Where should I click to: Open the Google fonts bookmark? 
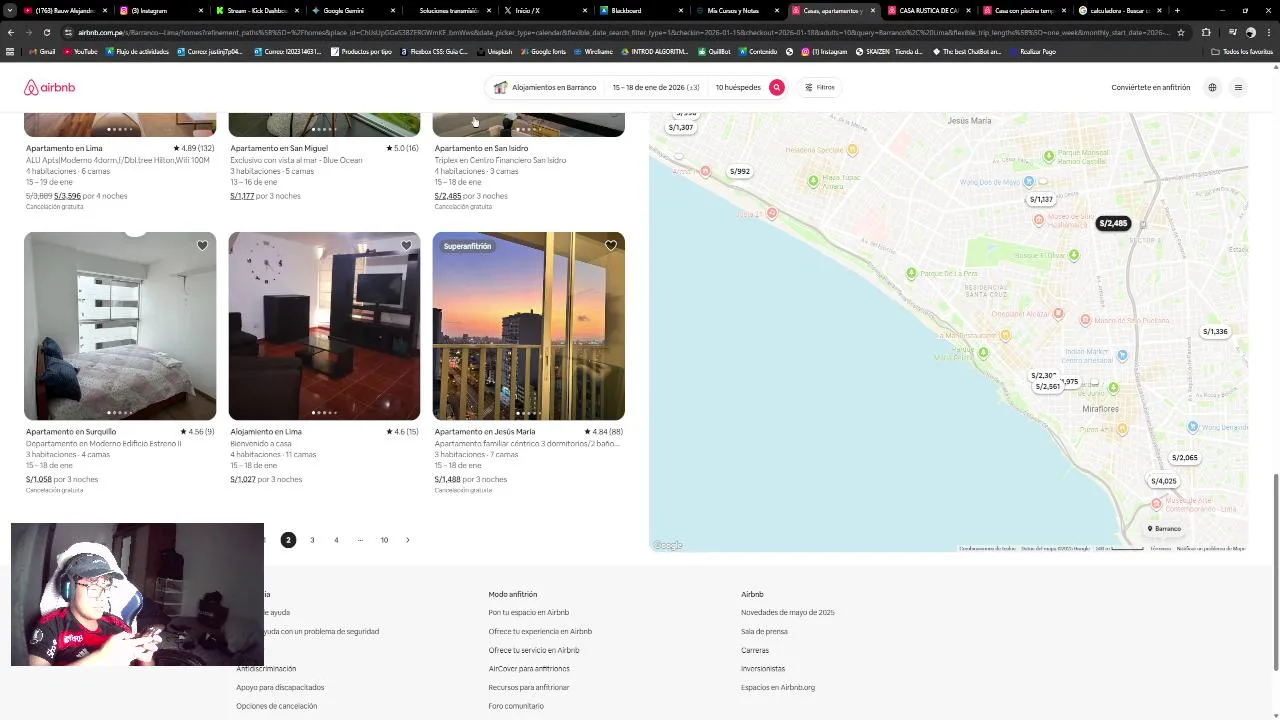pyautogui.click(x=543, y=51)
